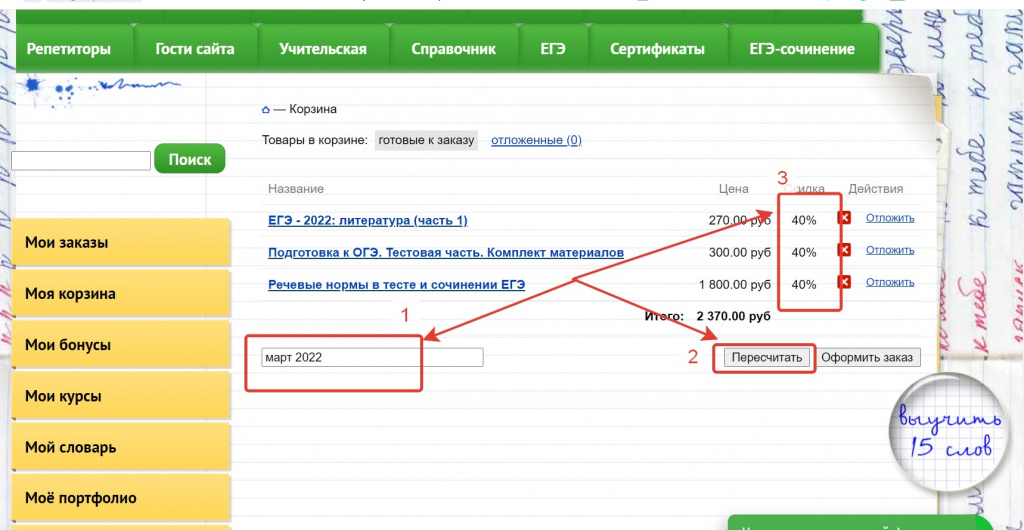1024x530 pixels.
Task: Postpone Речевые нормы item via Отложить
Action: click(890, 282)
